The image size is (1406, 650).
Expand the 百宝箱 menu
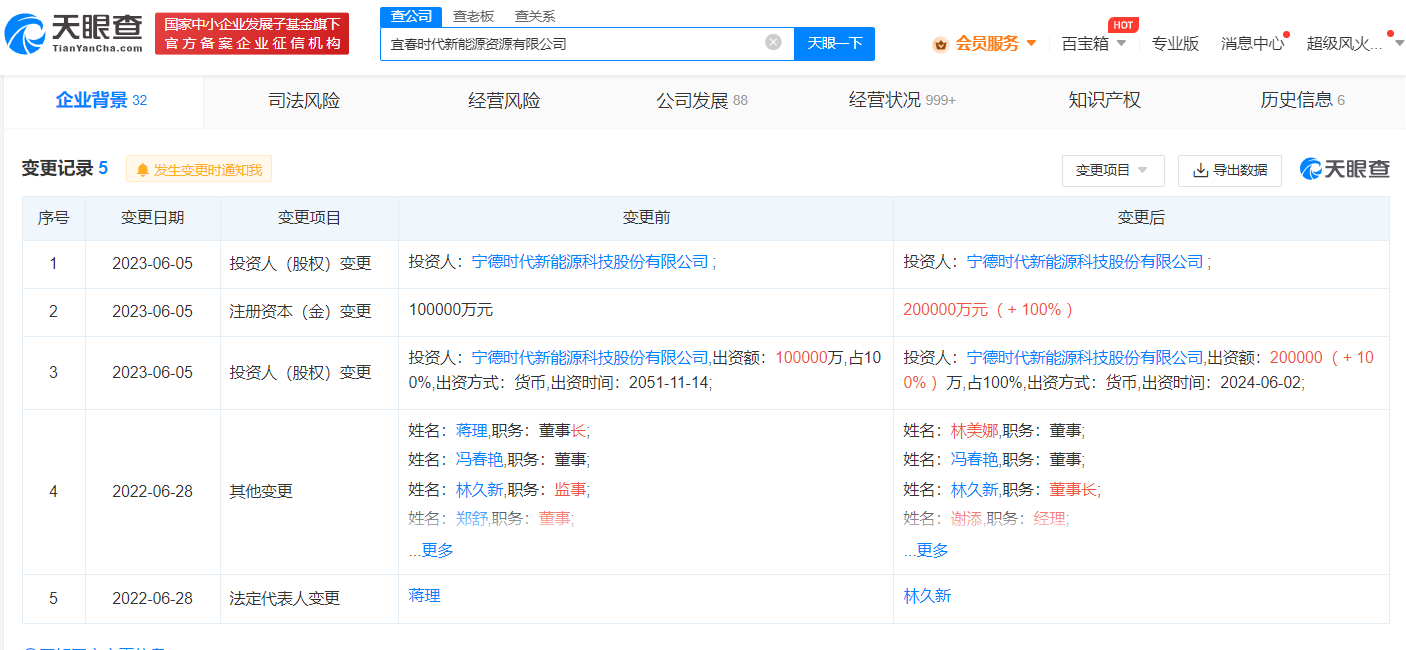coord(1094,43)
